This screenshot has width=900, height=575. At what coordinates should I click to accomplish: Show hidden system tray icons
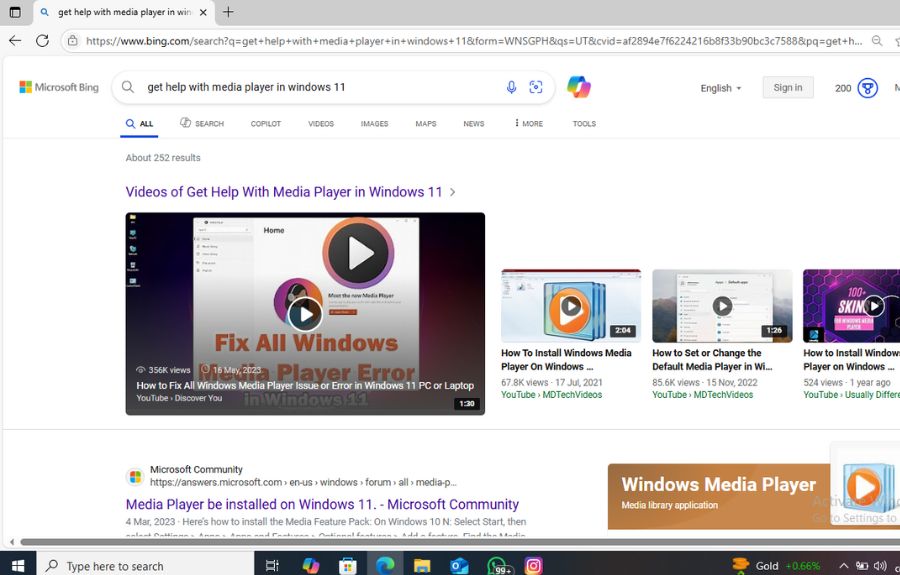point(843,566)
